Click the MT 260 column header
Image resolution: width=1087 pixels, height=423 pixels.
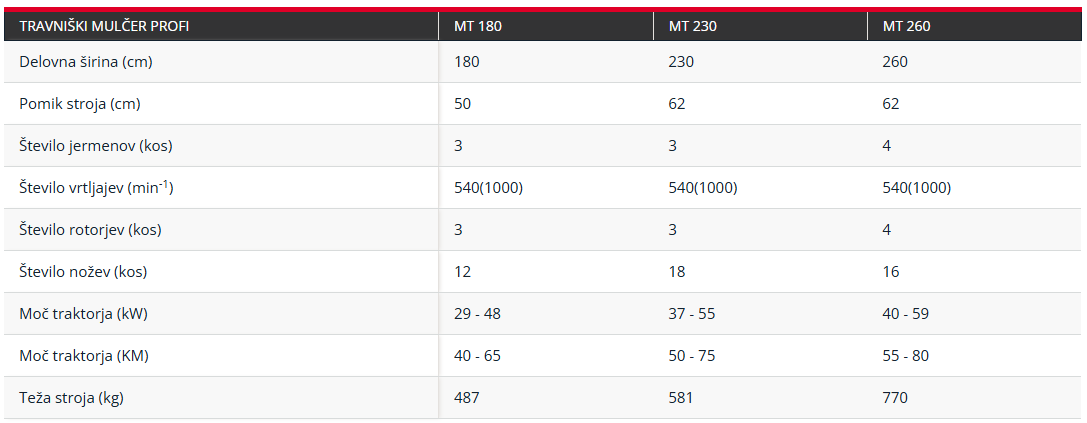tap(907, 26)
